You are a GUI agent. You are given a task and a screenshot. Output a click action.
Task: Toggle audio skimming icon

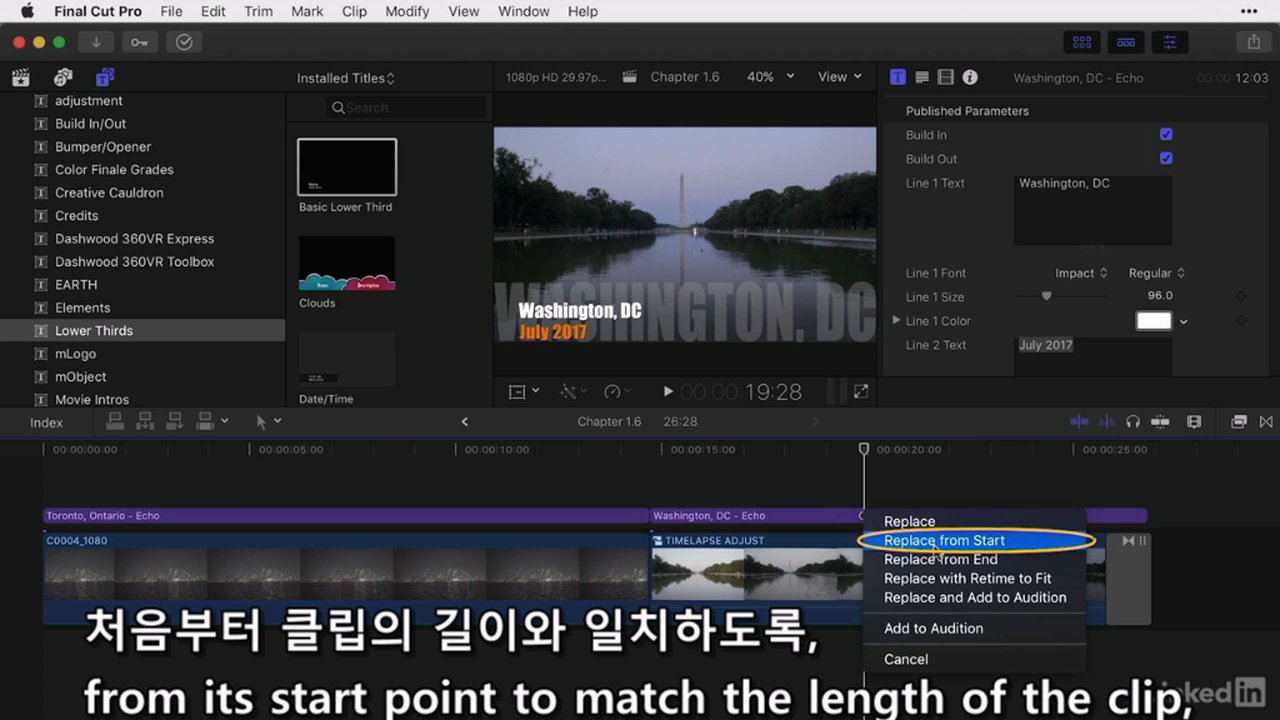tap(1107, 422)
